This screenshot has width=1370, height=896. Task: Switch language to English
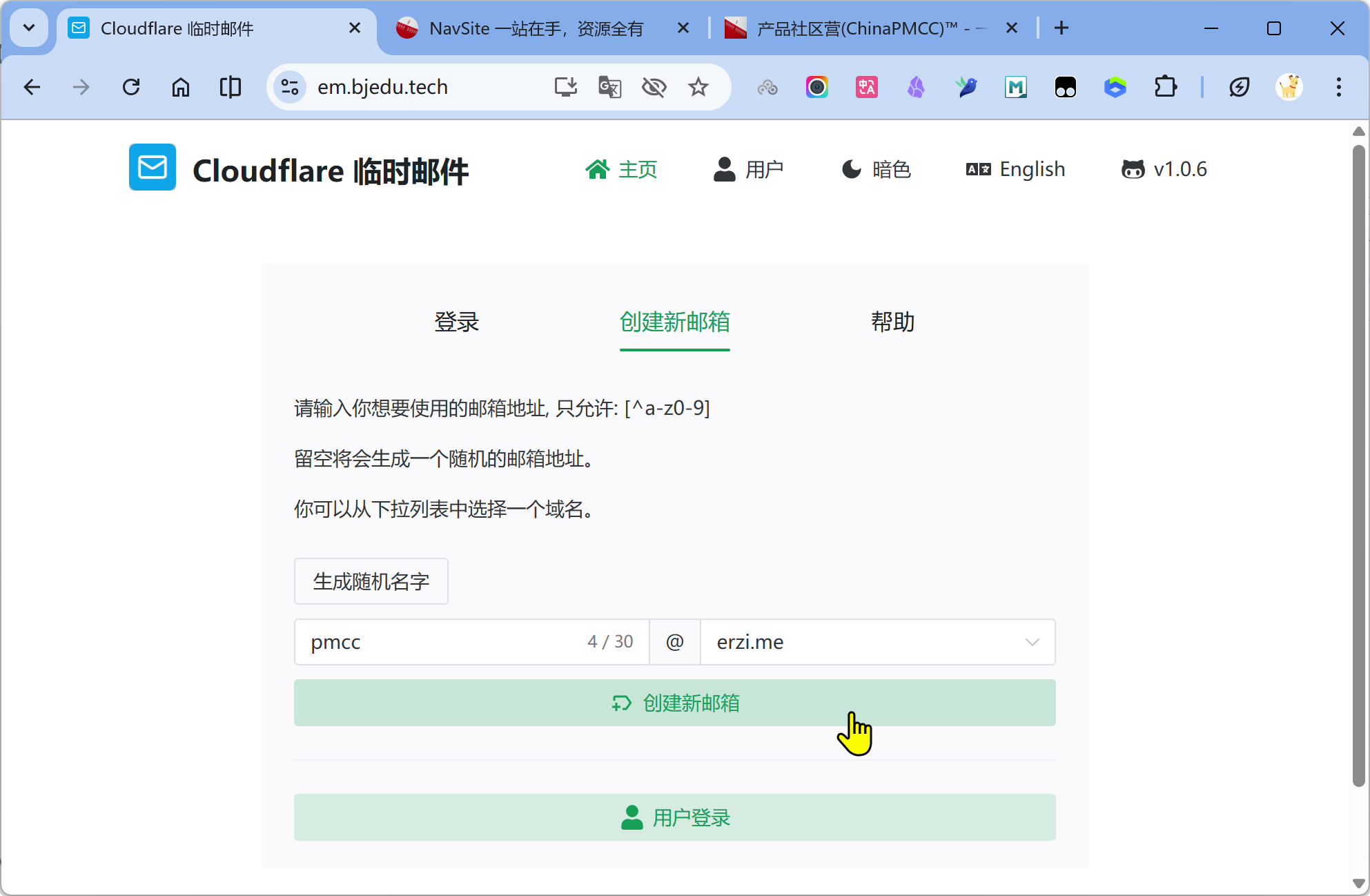[x=1016, y=169]
